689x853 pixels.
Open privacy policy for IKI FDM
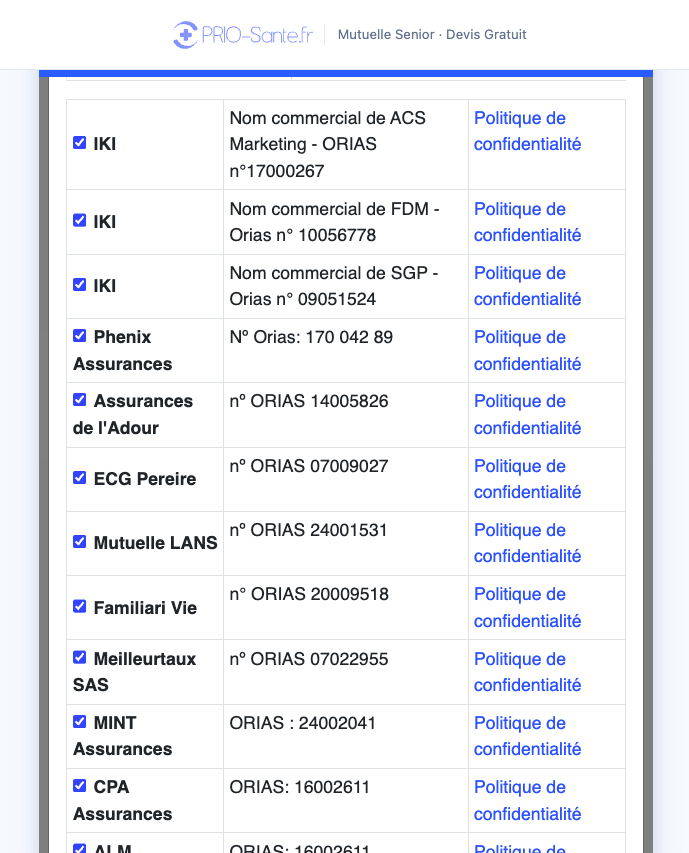pyautogui.click(x=527, y=222)
